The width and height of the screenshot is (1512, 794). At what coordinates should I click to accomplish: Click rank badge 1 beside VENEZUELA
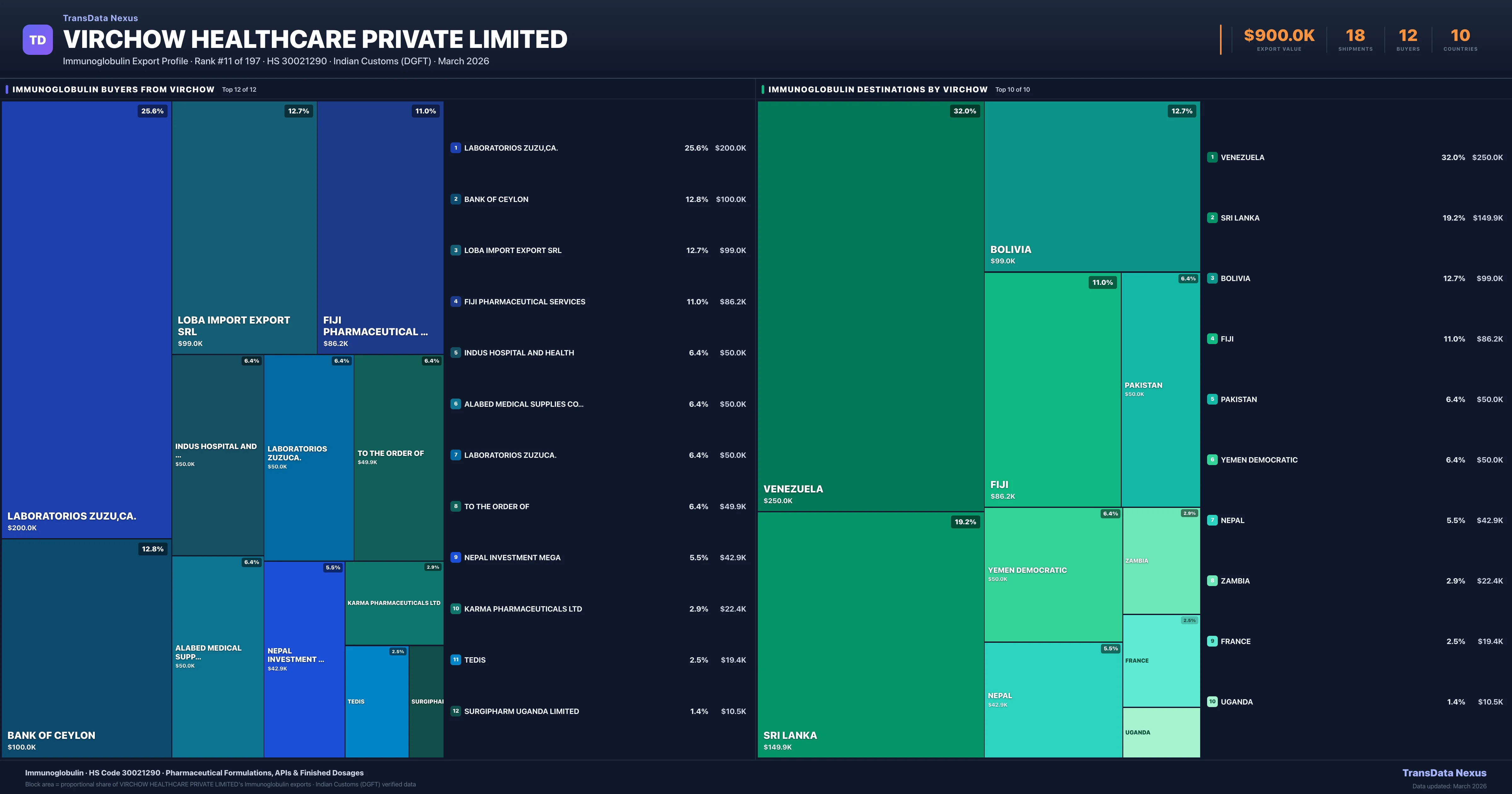(x=1212, y=158)
